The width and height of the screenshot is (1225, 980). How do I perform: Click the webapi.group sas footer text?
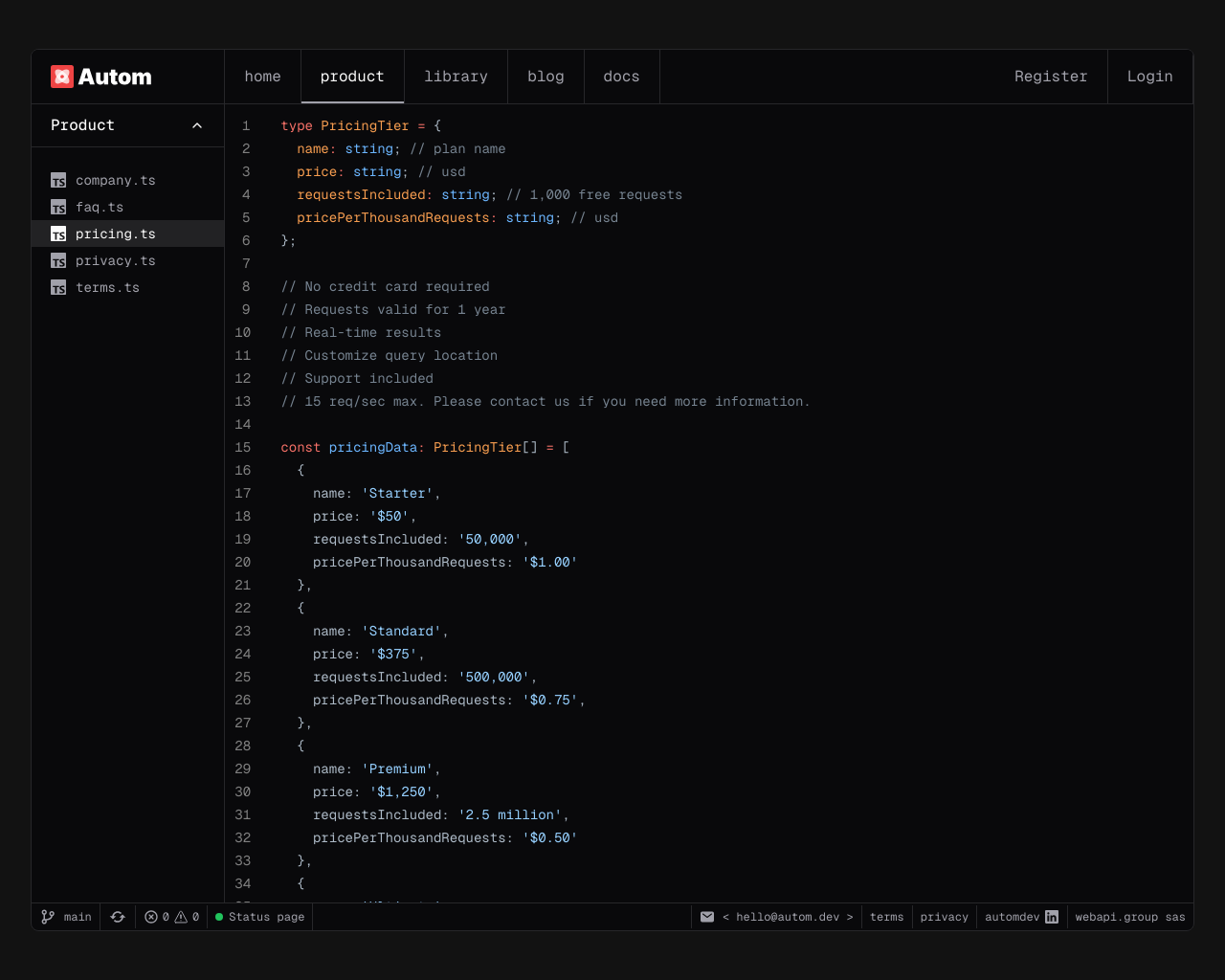[1129, 917]
